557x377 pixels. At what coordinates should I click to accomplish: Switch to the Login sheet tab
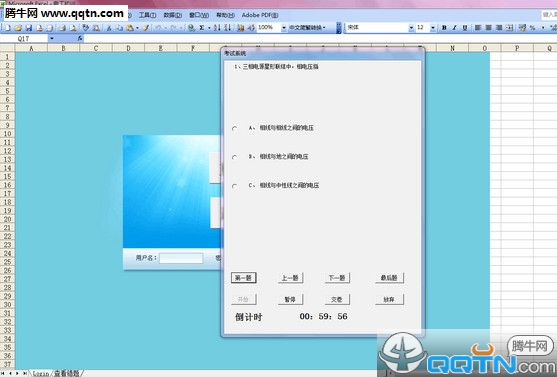tap(41, 373)
